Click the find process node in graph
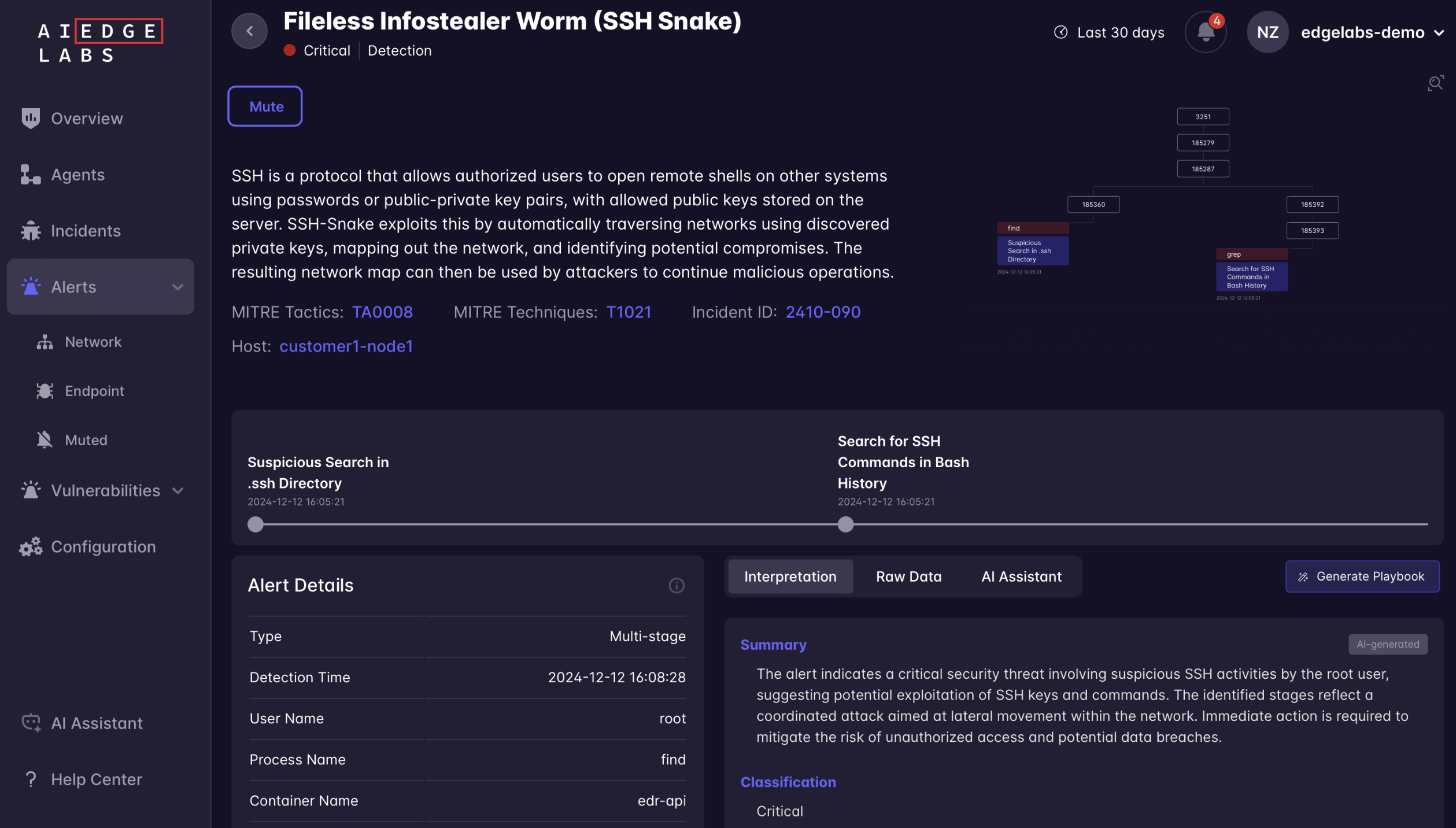This screenshot has height=828, width=1456. (1032, 228)
